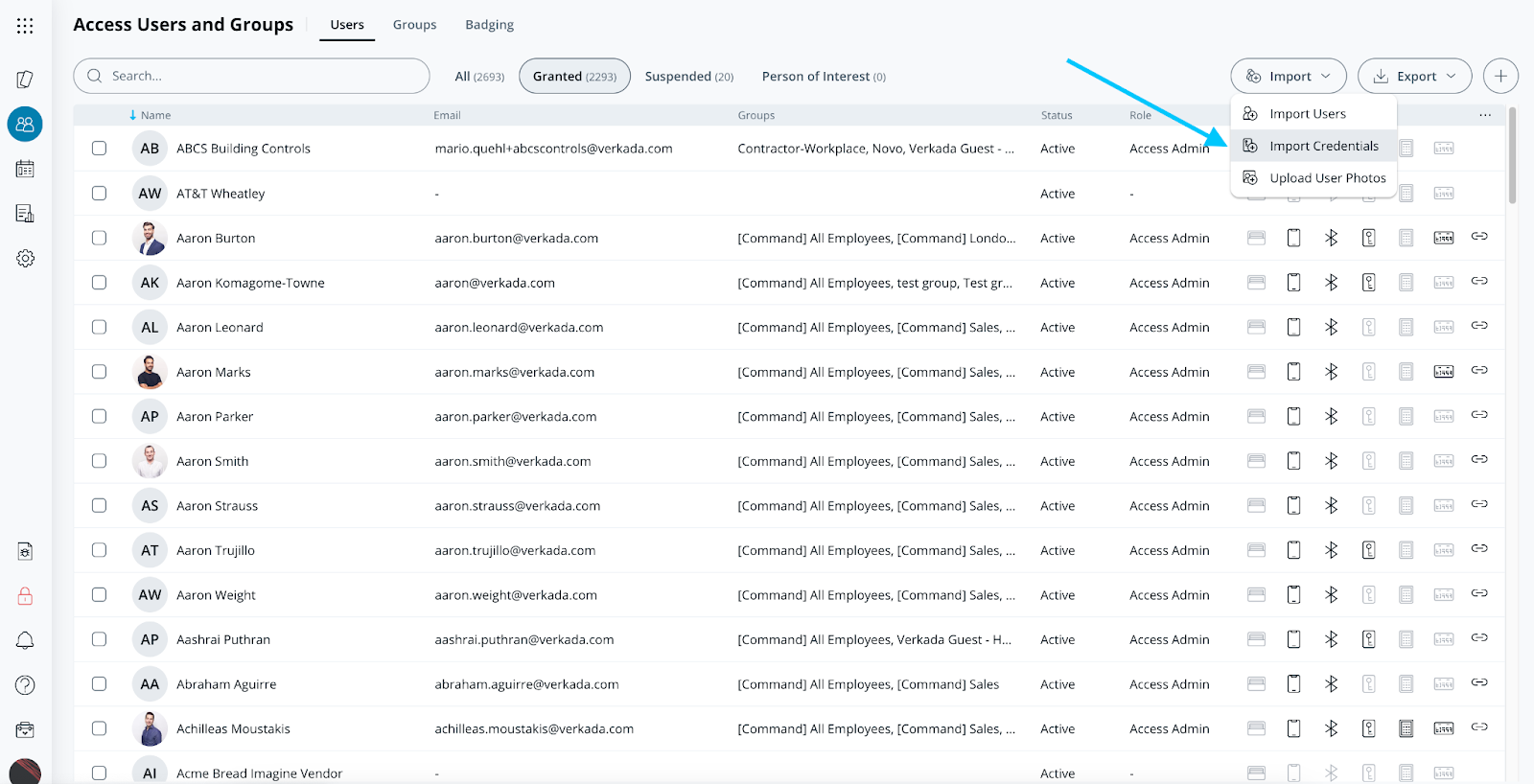1534x784 pixels.
Task: Choose Import Credentials from the menu
Action: pyautogui.click(x=1323, y=146)
